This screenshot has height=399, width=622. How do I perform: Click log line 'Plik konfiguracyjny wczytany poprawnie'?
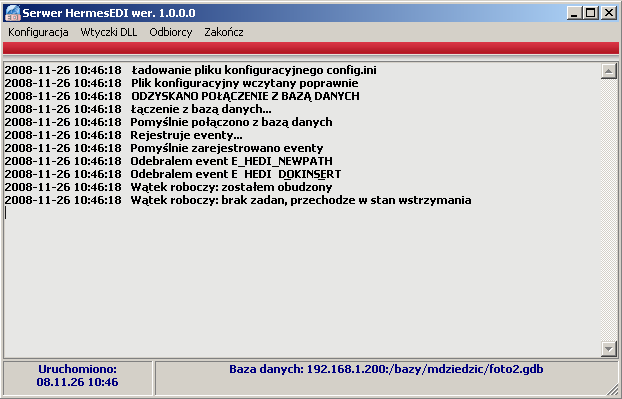pos(181,83)
